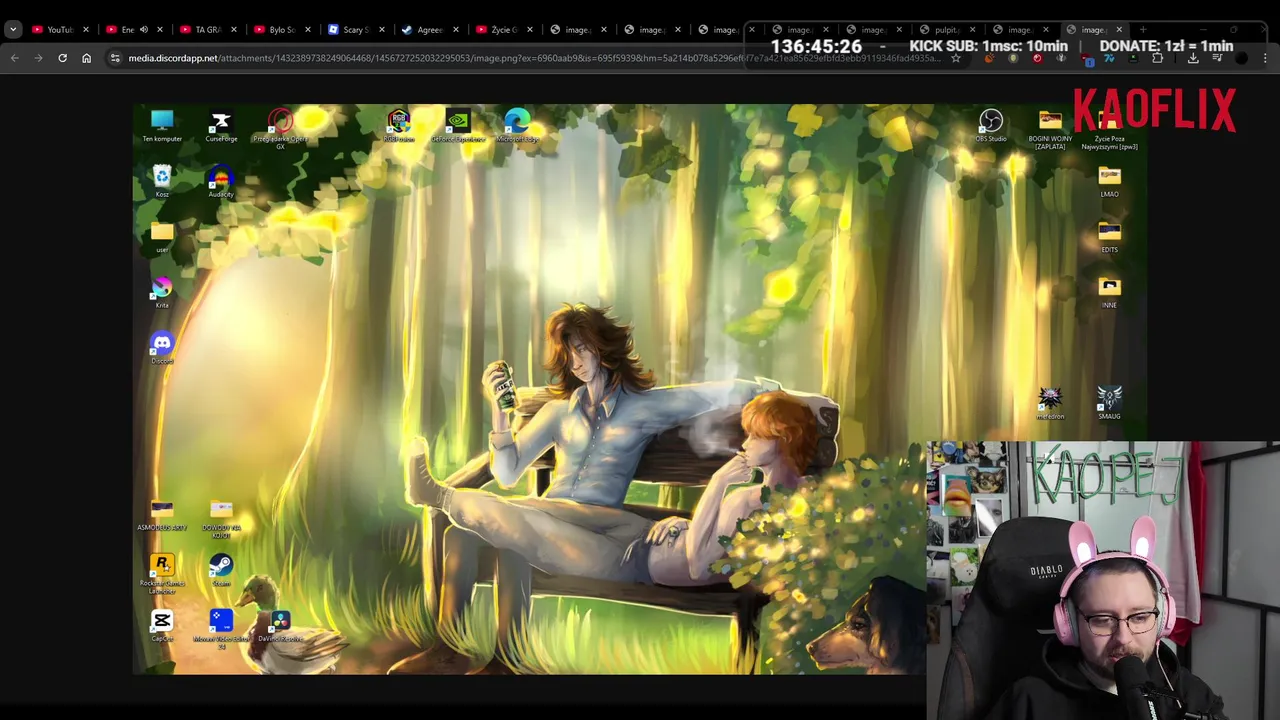Open the Opera GX browser shortcut

280,128
